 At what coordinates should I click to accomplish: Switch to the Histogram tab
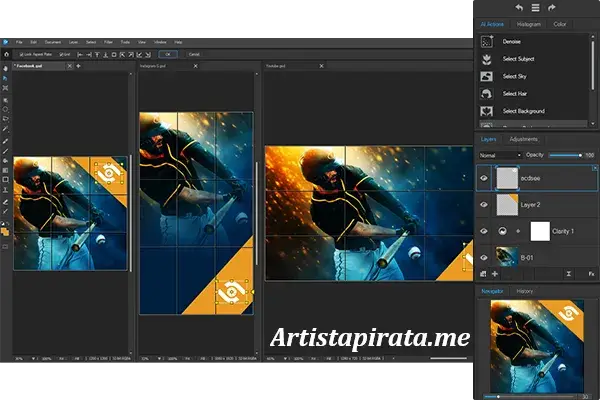pos(528,24)
